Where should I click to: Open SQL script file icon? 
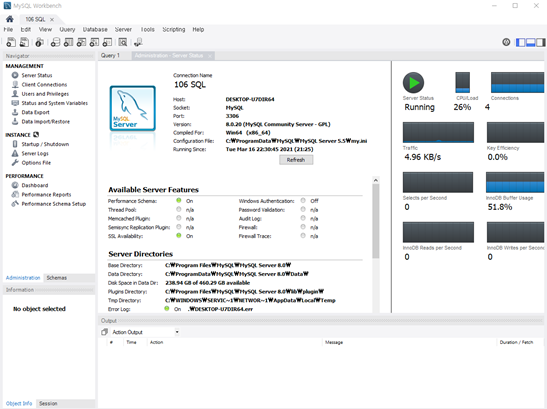click(x=24, y=42)
